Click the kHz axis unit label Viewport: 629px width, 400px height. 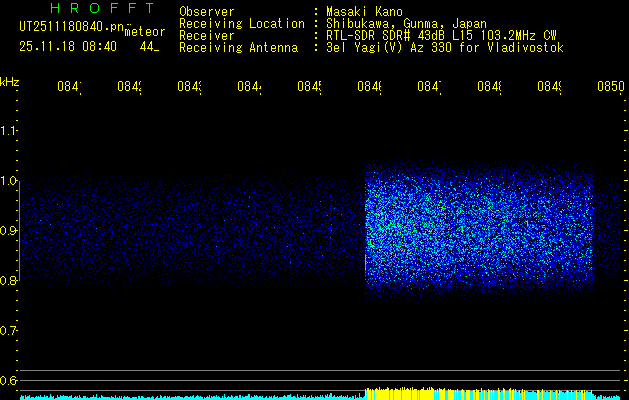(x=10, y=81)
